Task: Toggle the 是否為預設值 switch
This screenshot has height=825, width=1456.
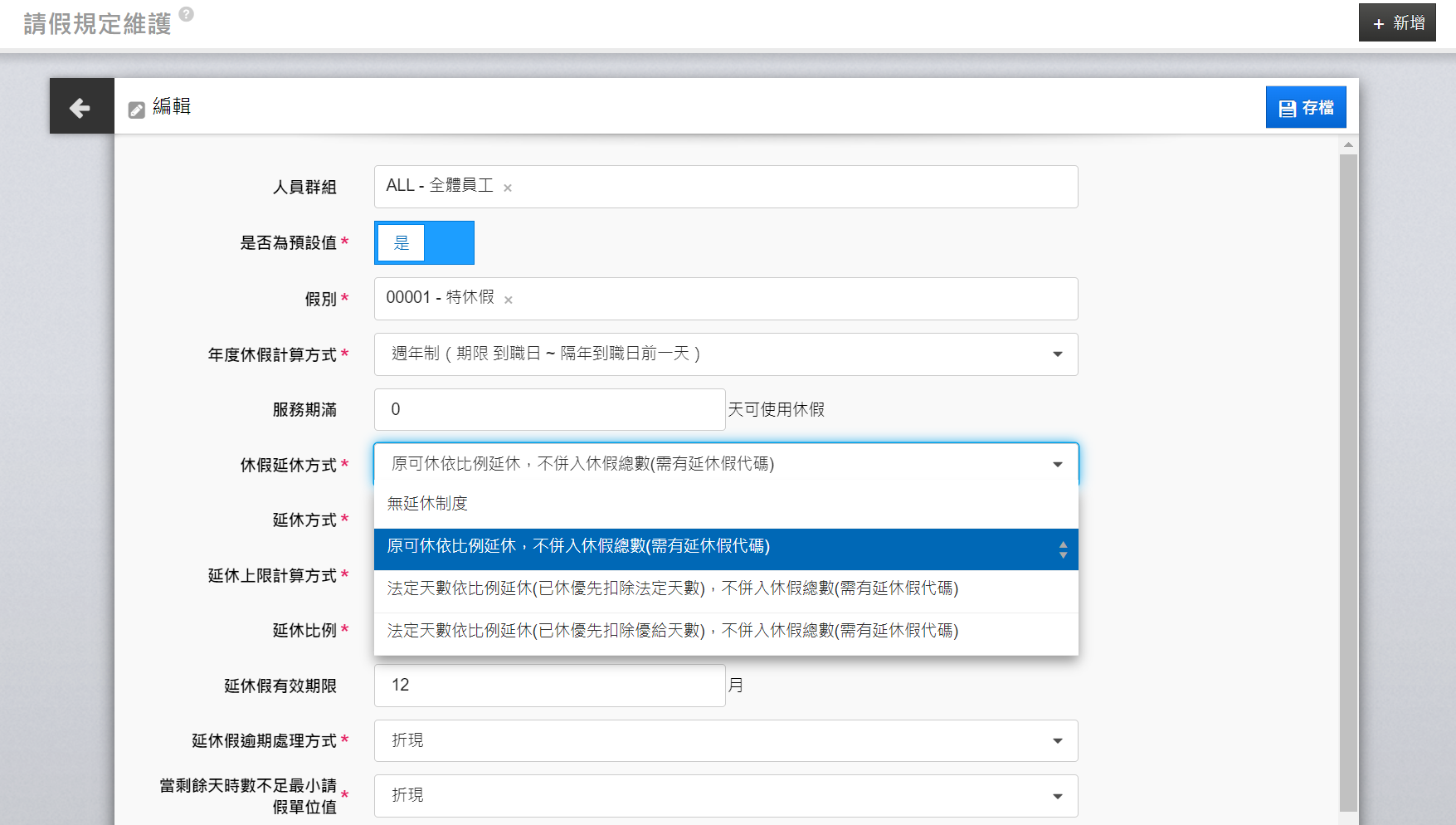Action: pyautogui.click(x=424, y=243)
